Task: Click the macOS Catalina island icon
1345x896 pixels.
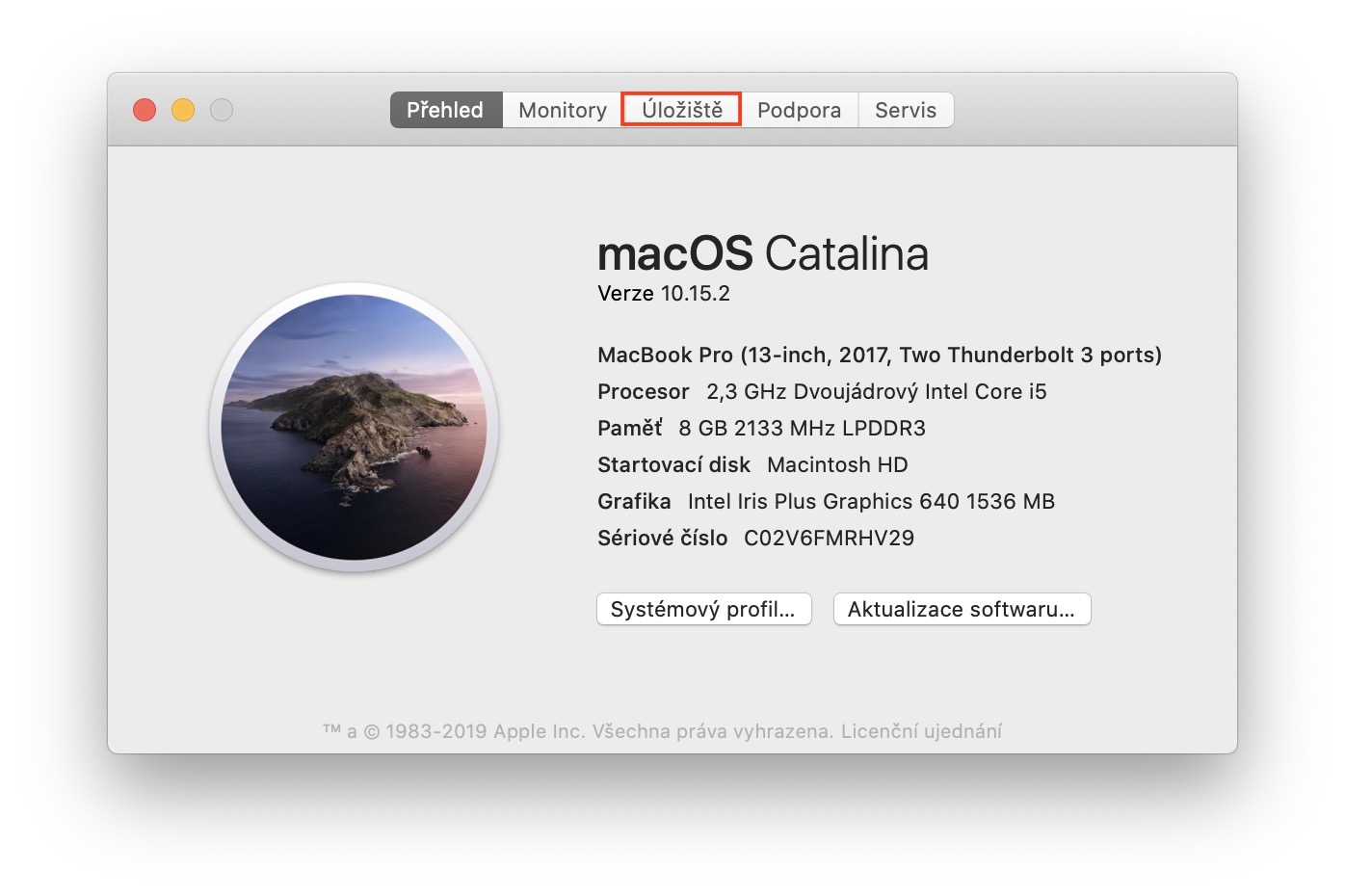Action: 354,427
